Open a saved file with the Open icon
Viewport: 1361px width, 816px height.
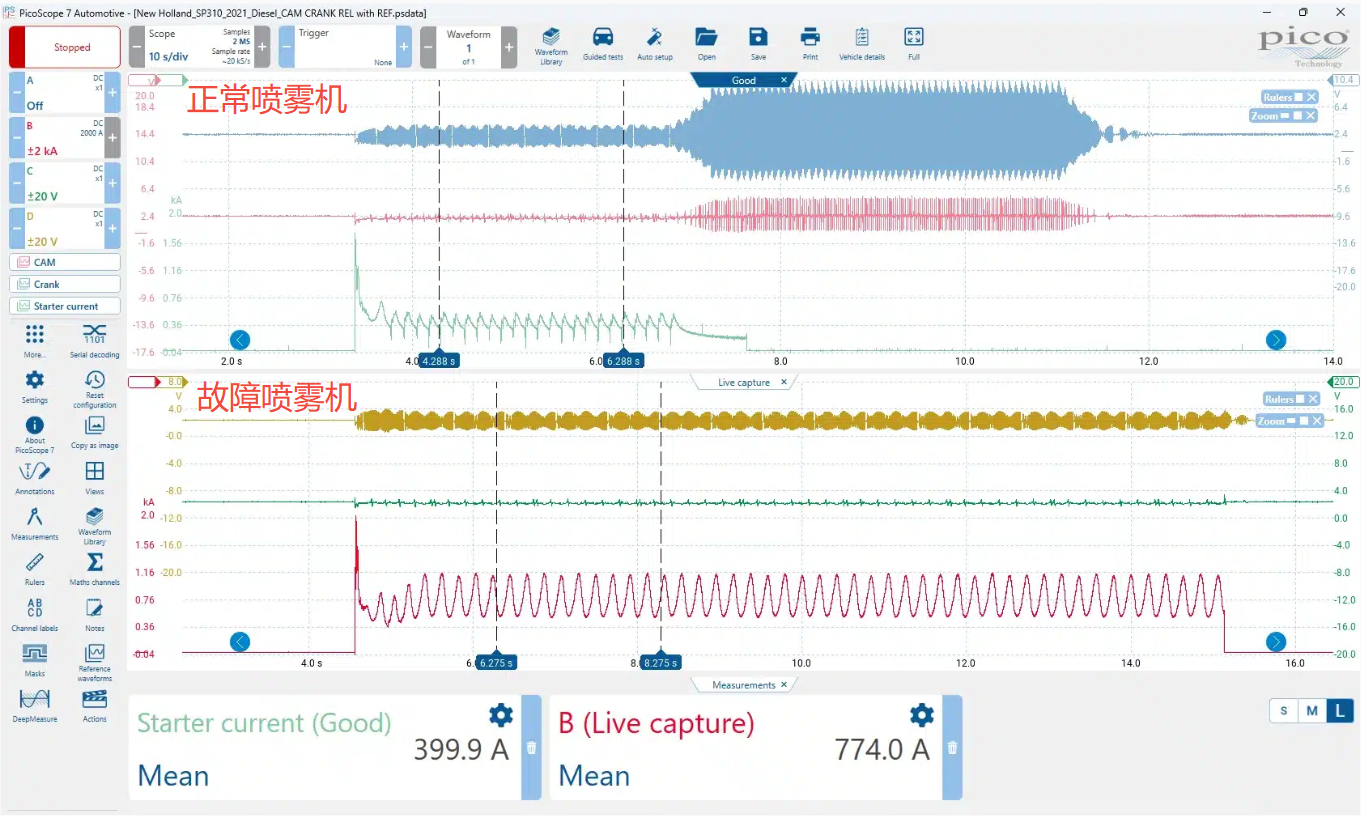click(707, 44)
